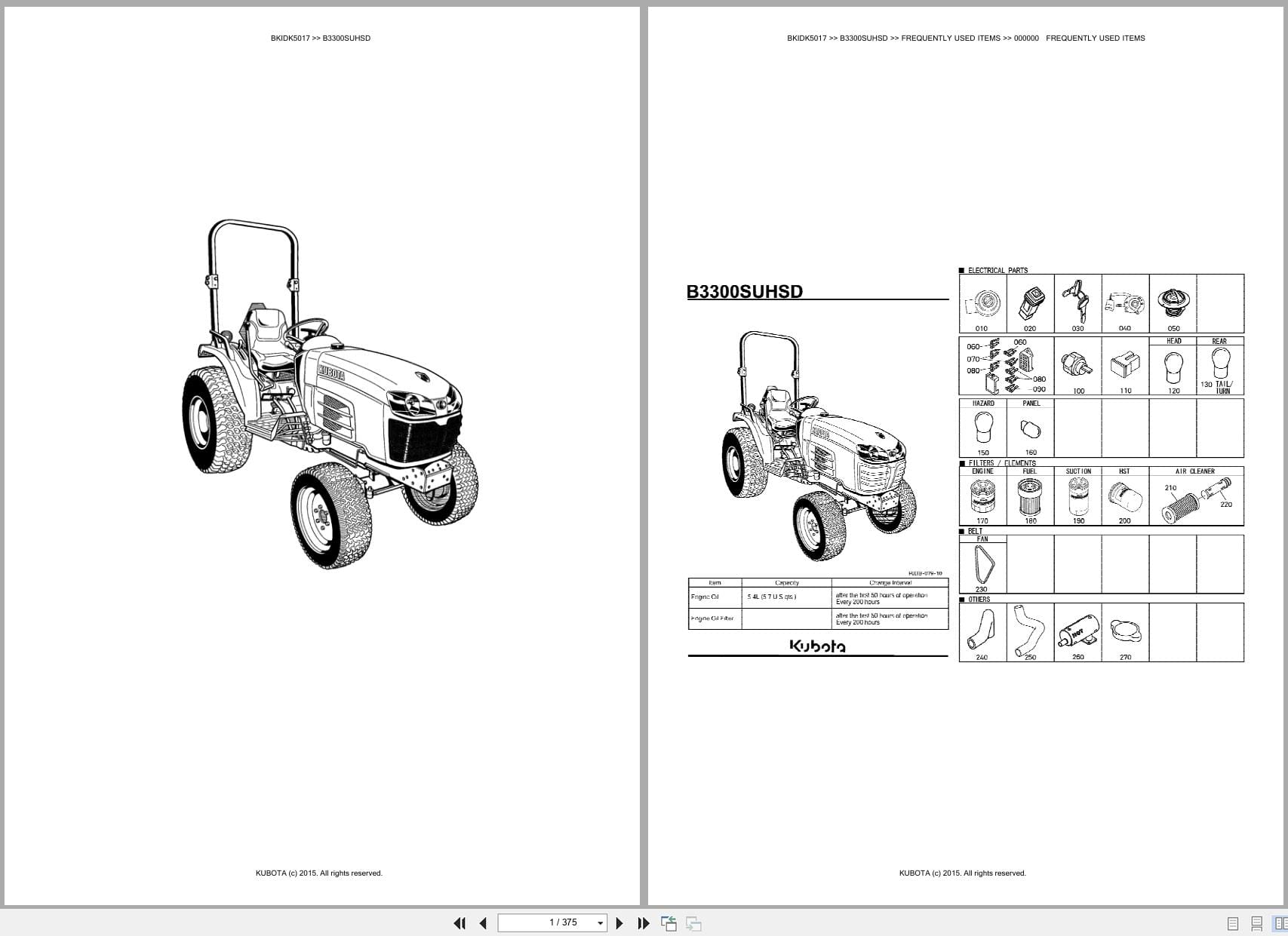The height and width of the screenshot is (936, 1288).
Task: Go to the previous page
Action: 483,923
